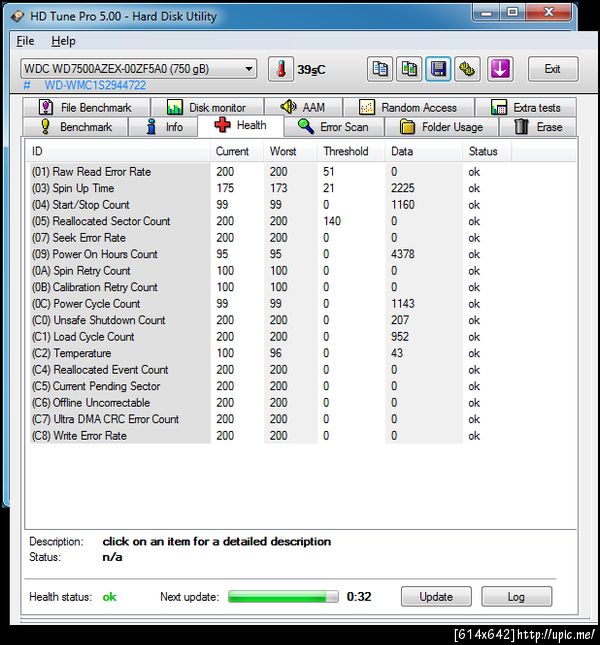Open the Error Scan tab
The height and width of the screenshot is (645, 600).
coord(334,127)
